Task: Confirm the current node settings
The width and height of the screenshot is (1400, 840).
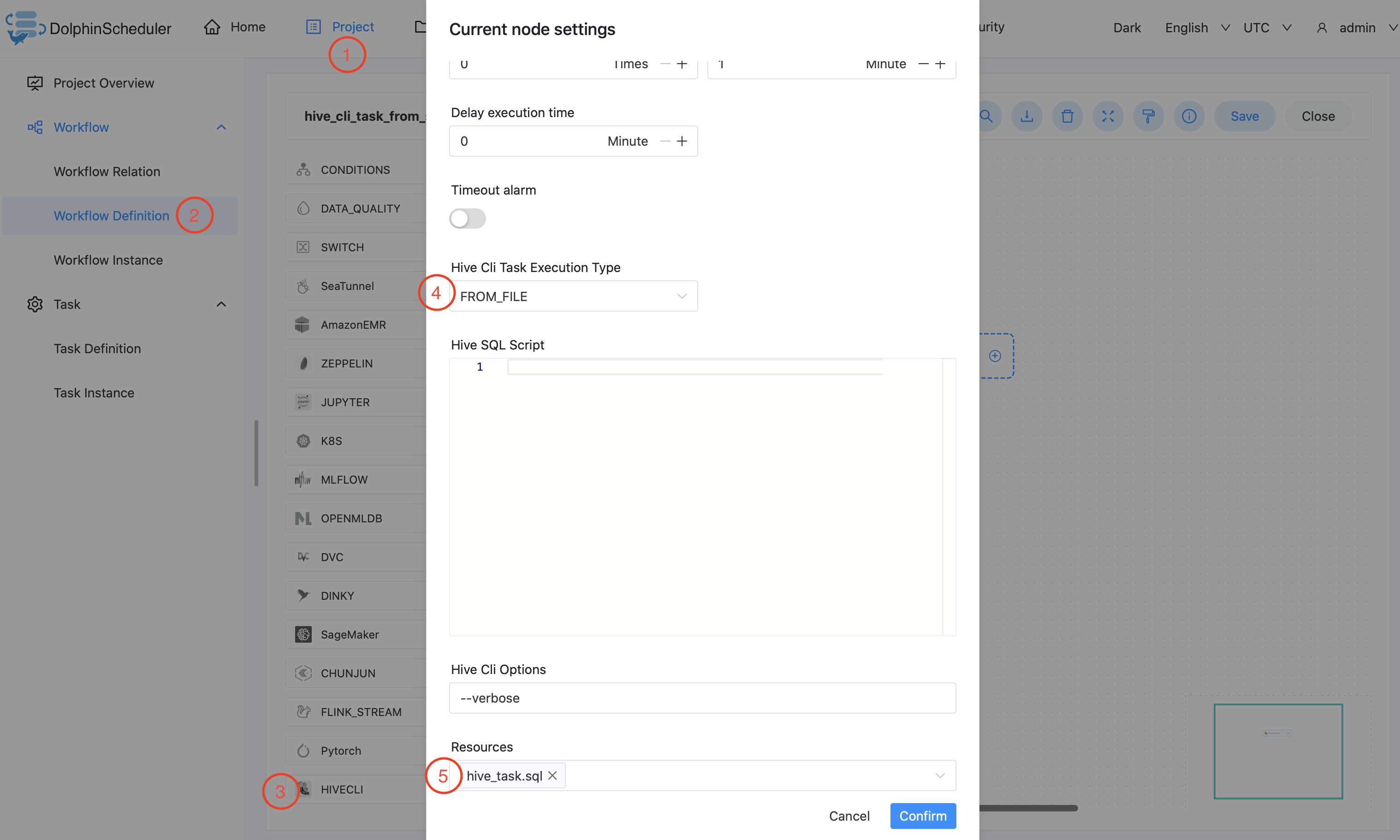Action: (x=923, y=816)
